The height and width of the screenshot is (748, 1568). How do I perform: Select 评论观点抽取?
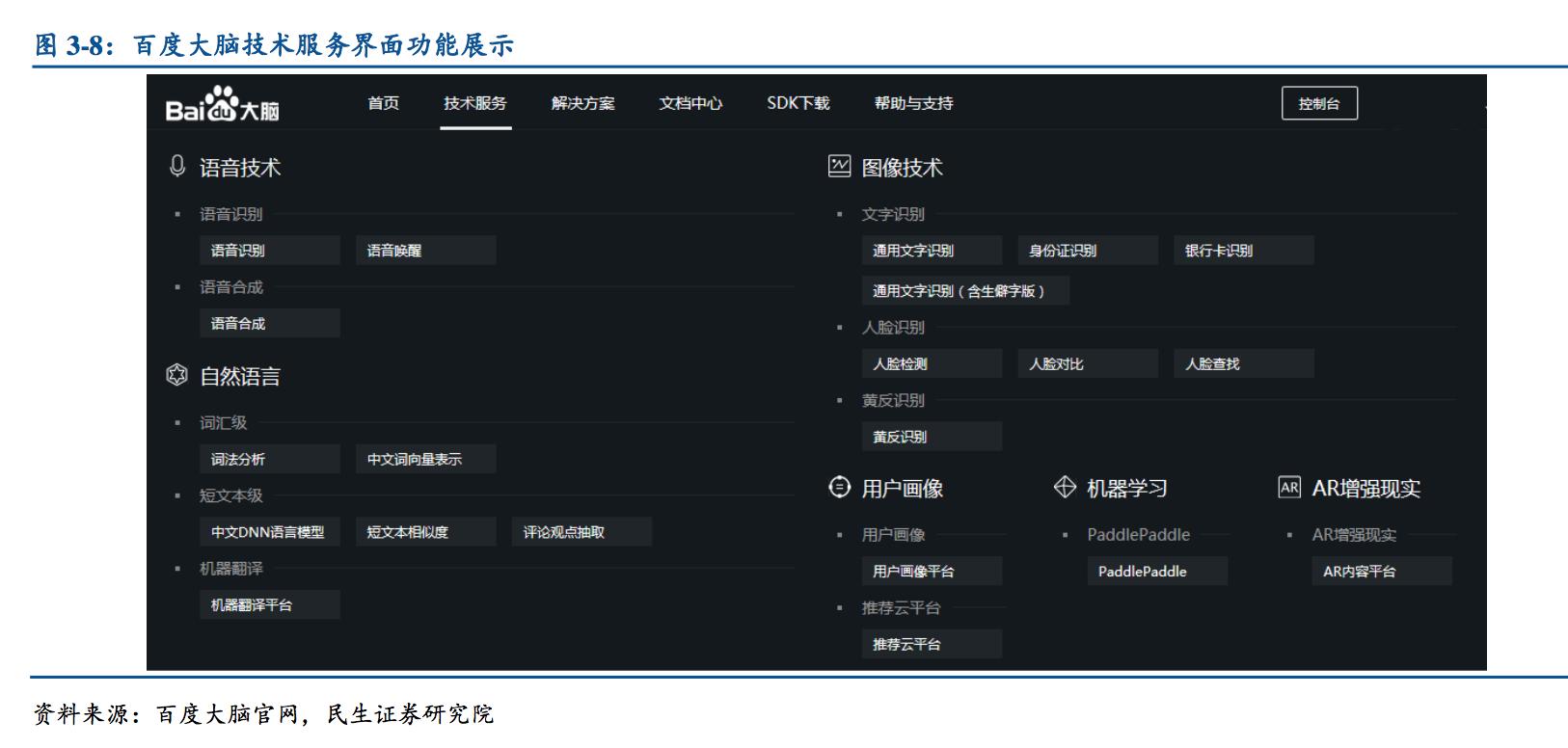[582, 532]
